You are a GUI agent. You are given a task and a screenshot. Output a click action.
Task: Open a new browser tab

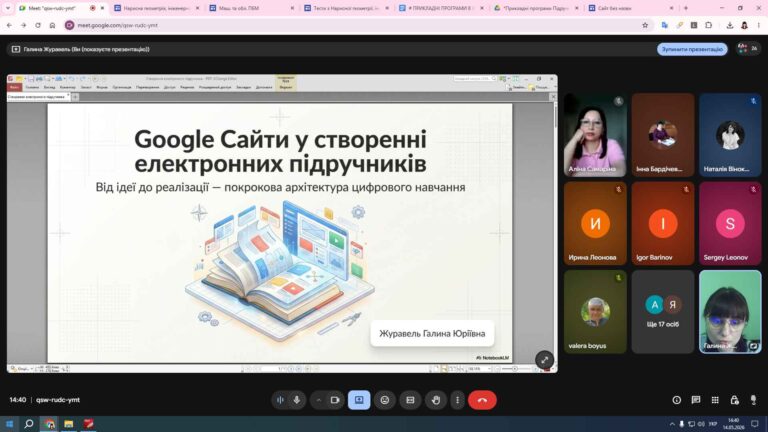coord(686,8)
